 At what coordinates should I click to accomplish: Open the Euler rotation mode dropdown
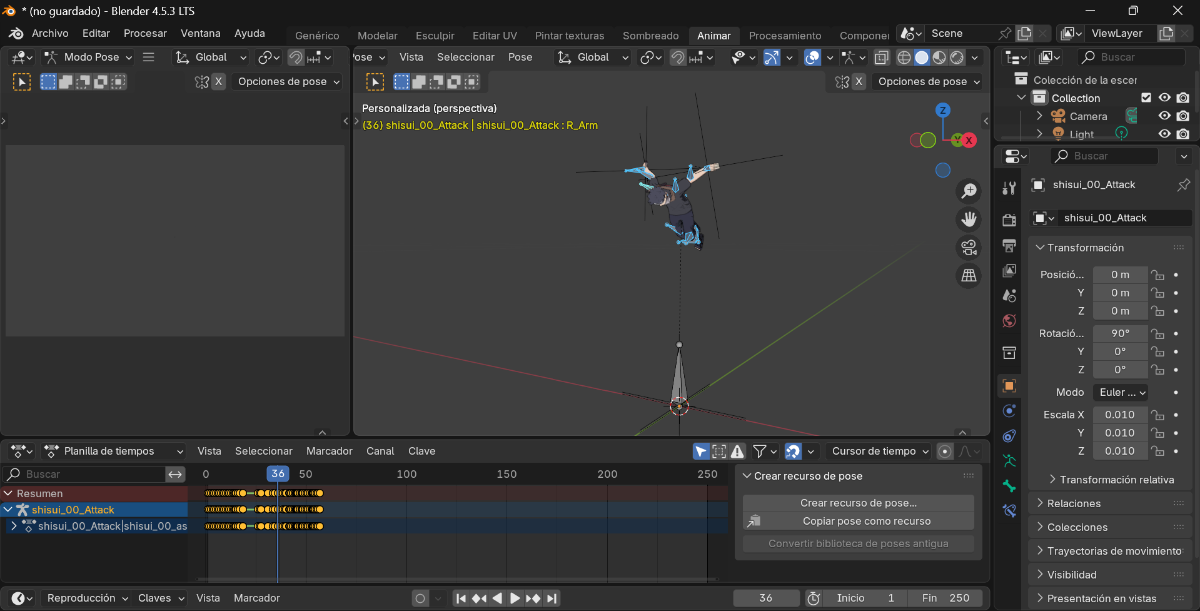(1119, 392)
